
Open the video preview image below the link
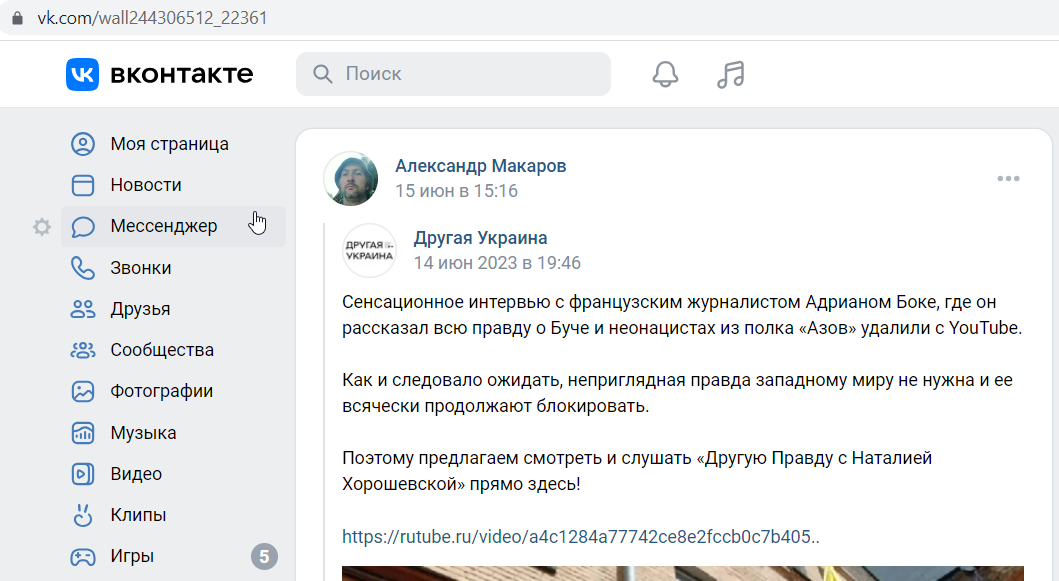pos(683,574)
